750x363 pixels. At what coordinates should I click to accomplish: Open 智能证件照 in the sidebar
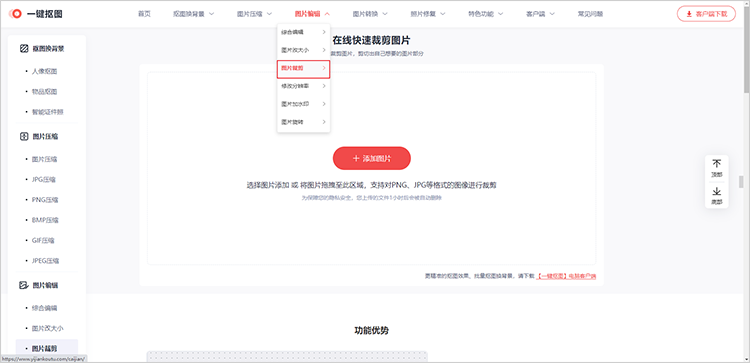[48, 112]
